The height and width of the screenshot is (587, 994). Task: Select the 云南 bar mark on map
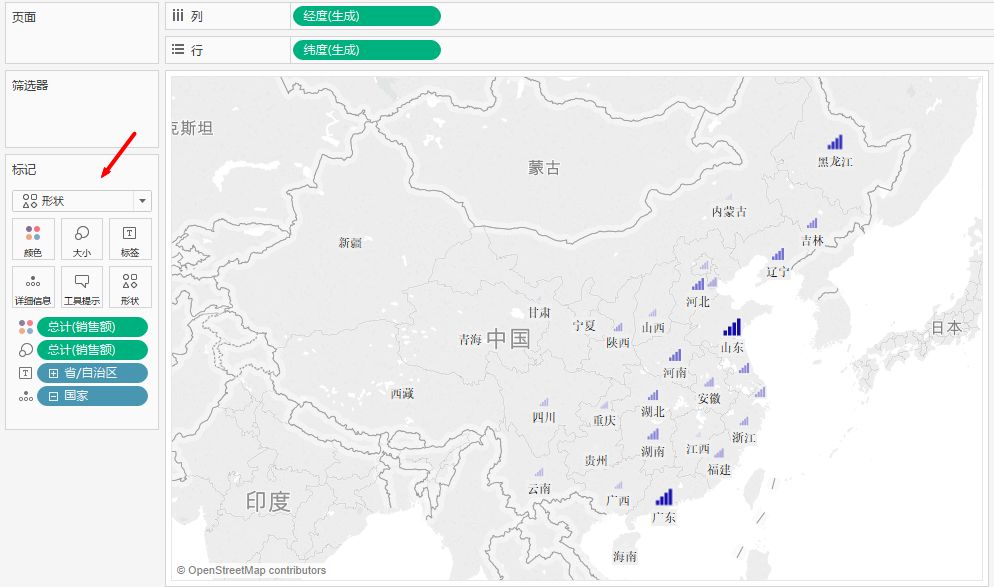[x=539, y=472]
